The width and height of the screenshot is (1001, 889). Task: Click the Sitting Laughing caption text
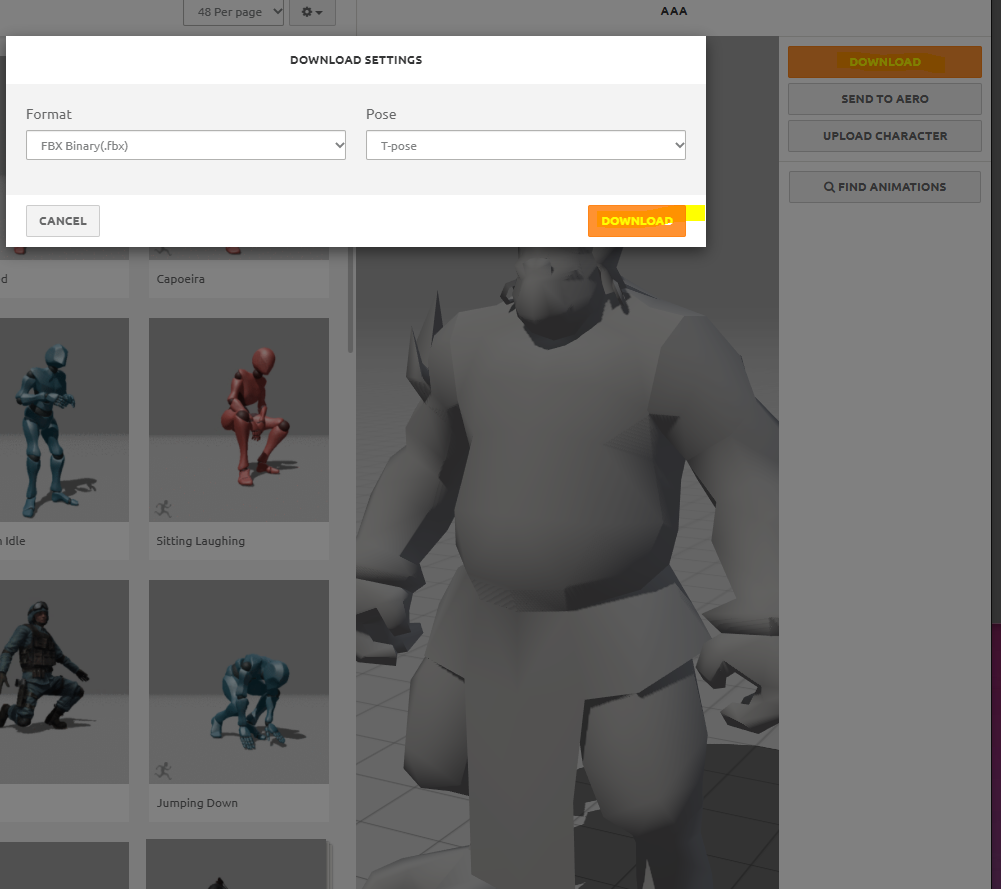tap(200, 541)
